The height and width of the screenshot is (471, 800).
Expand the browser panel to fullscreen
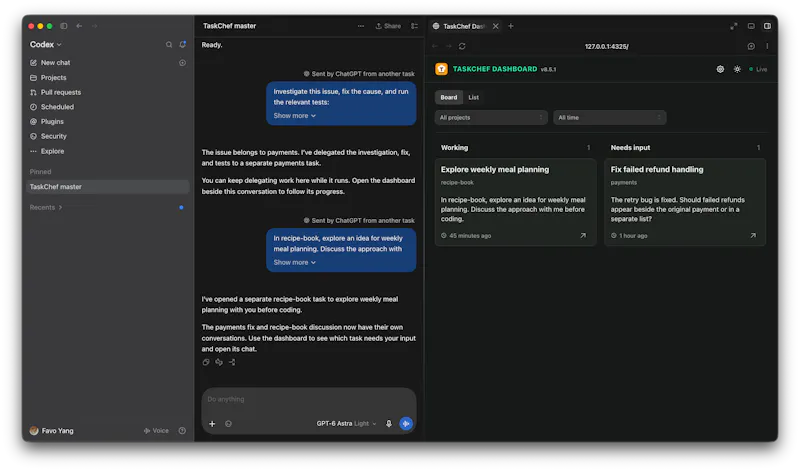pos(734,26)
